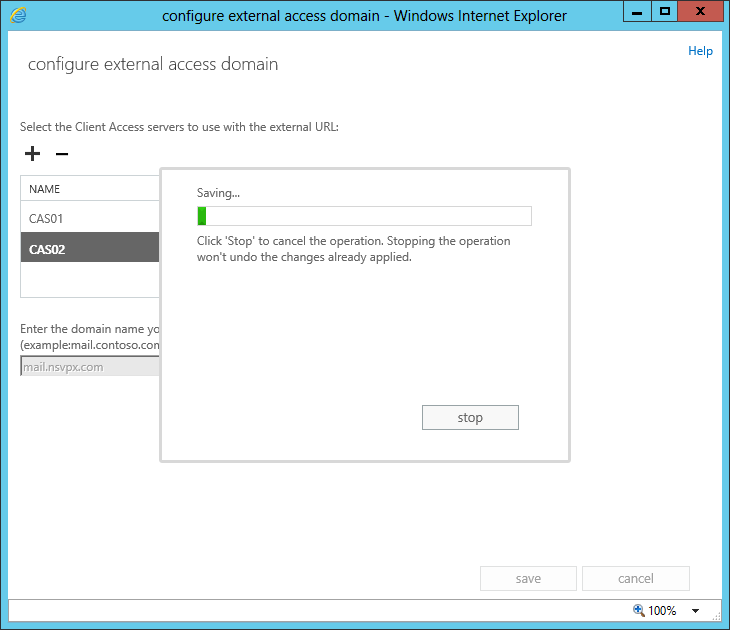Viewport: 730px width, 630px height.
Task: Expand the zoom level dropdown arrow
Action: (695, 611)
